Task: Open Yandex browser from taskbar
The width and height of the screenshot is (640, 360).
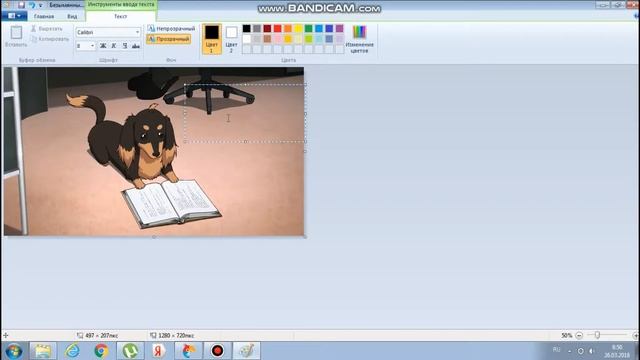Action: click(159, 351)
